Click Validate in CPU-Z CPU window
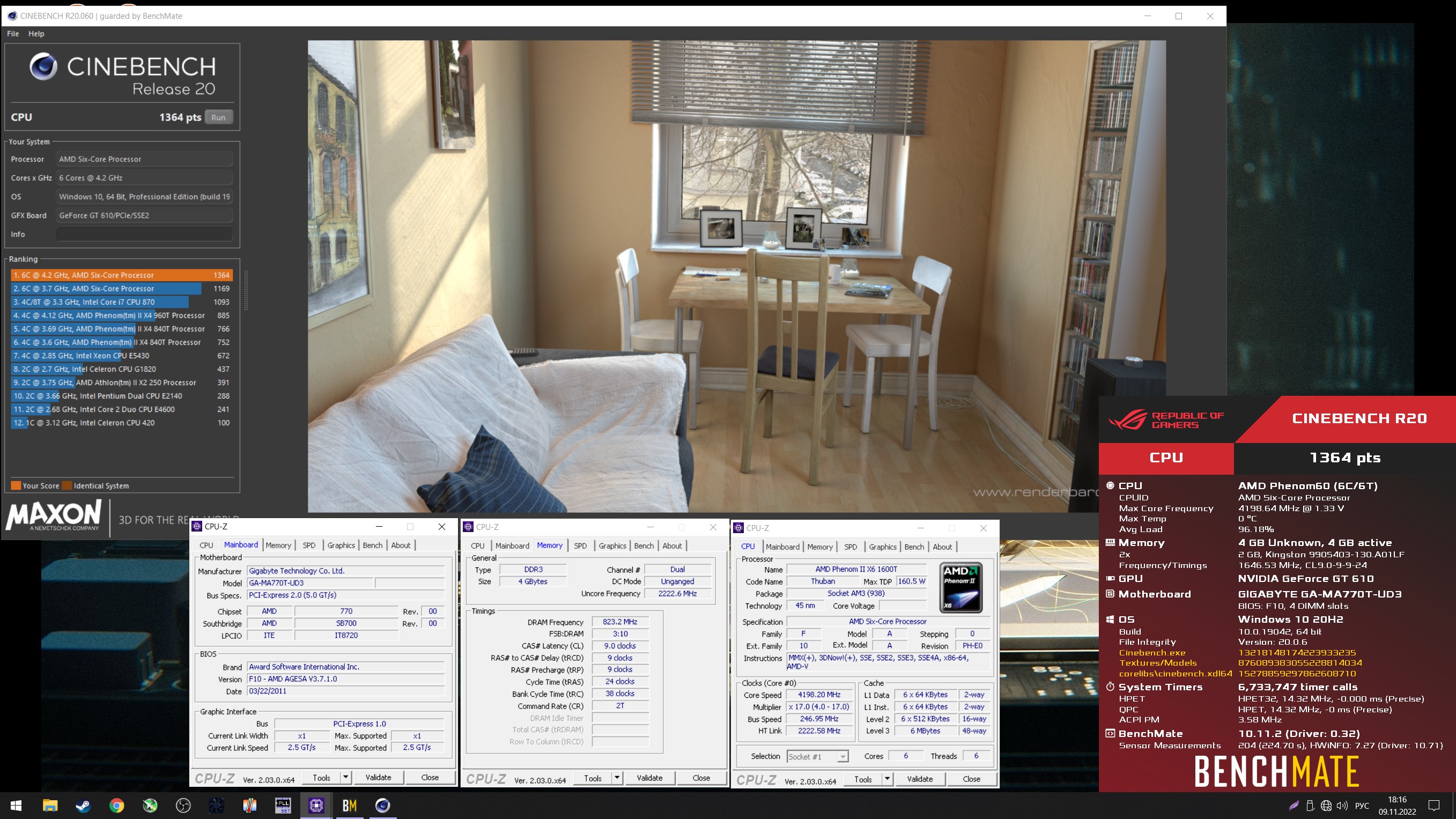Viewport: 1456px width, 819px height. click(x=920, y=779)
